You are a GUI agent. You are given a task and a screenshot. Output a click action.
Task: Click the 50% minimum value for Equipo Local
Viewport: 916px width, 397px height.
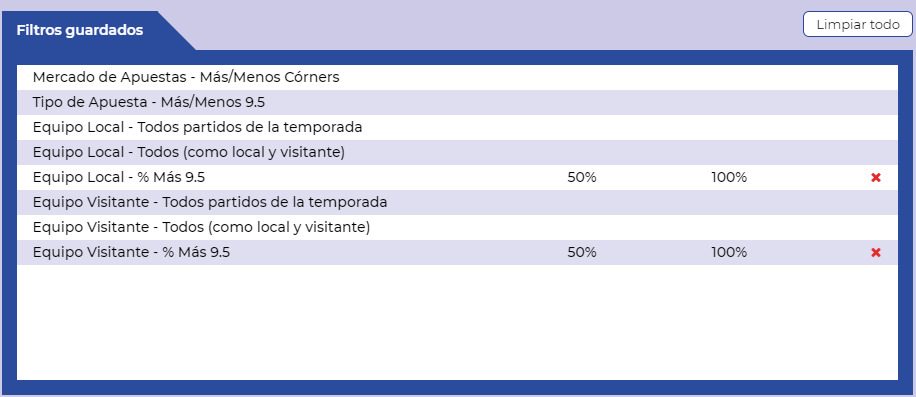click(x=582, y=177)
